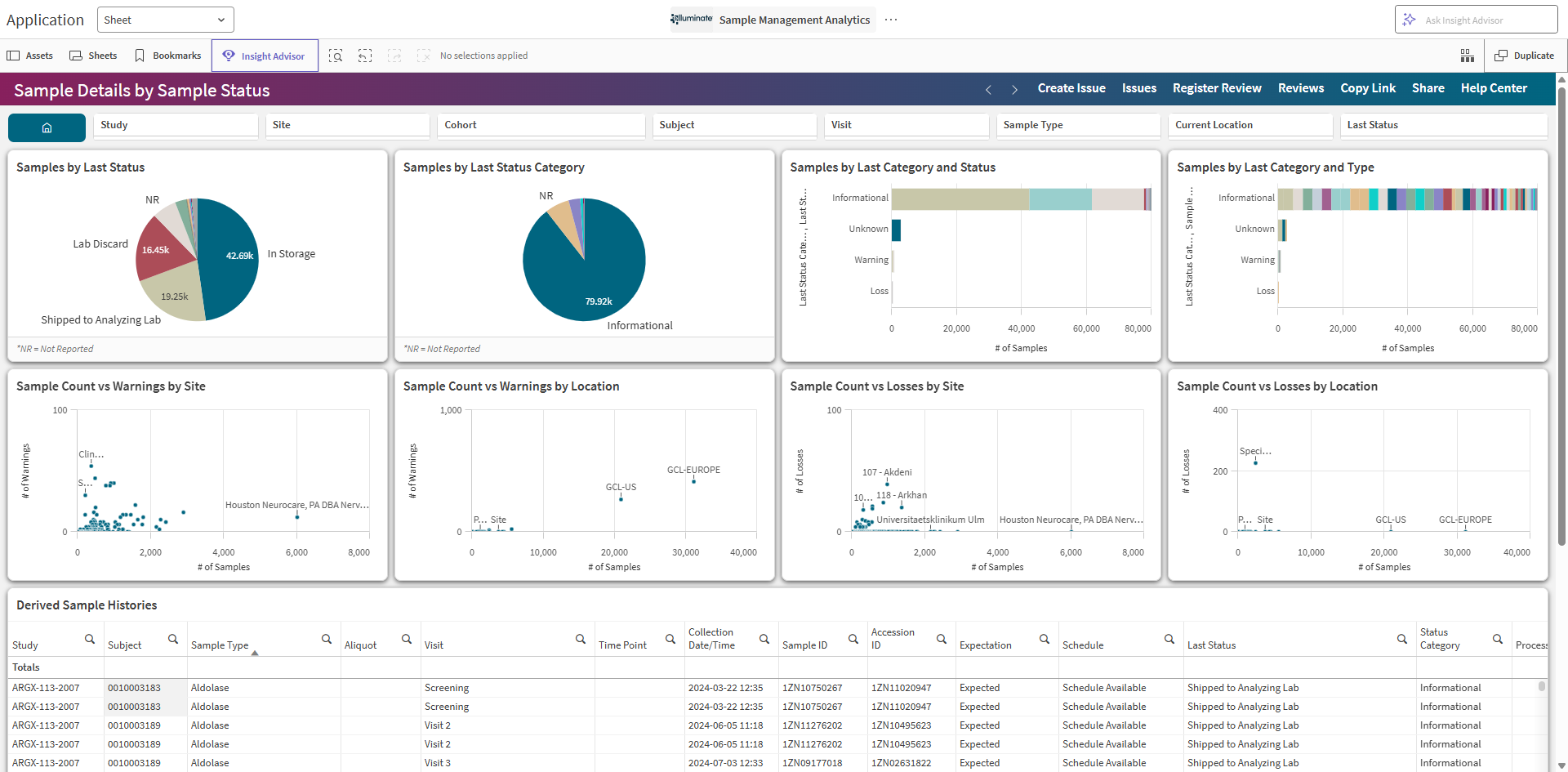This screenshot has height=772, width=1568.
Task: Open the Subject filter
Action: [734, 125]
